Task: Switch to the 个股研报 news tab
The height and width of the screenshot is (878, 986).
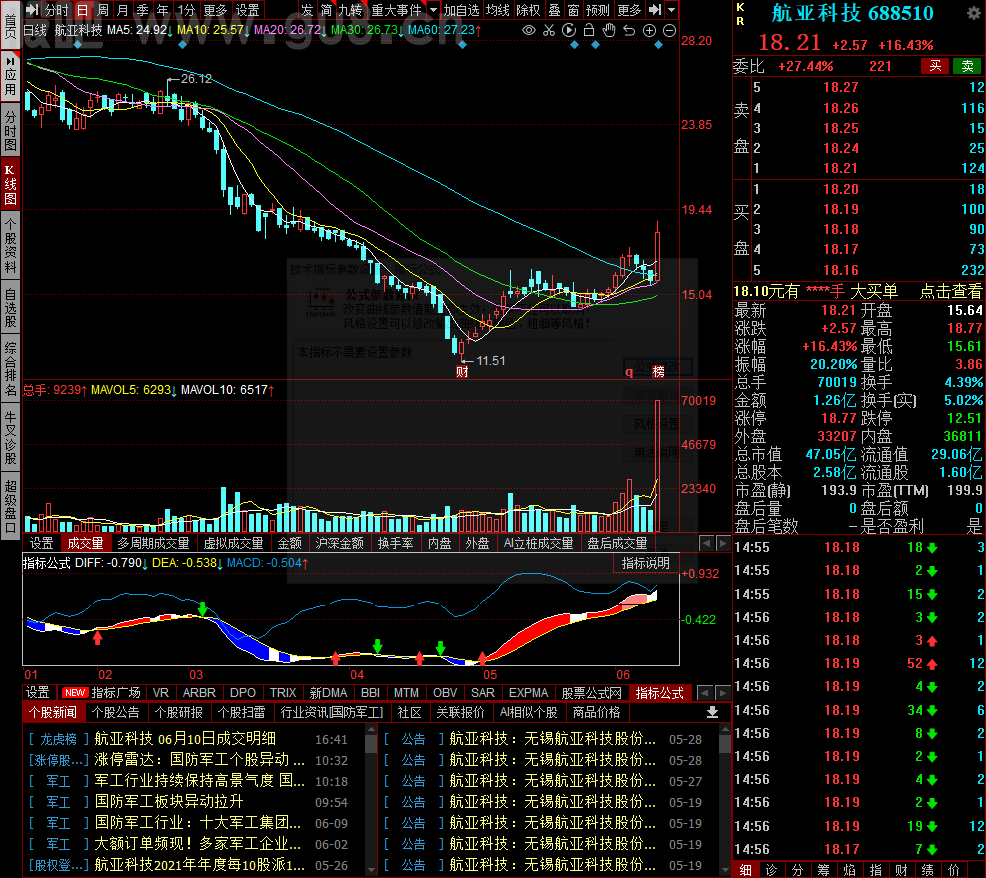Action: pos(179,713)
